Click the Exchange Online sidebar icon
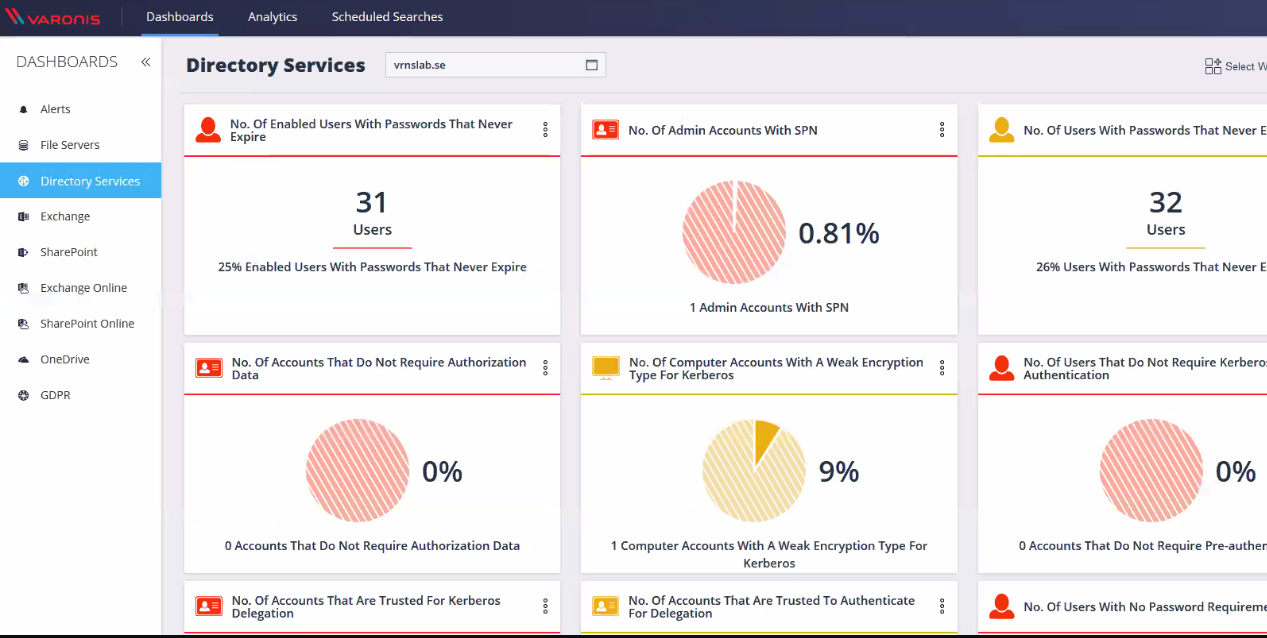1267x638 pixels. [x=24, y=288]
